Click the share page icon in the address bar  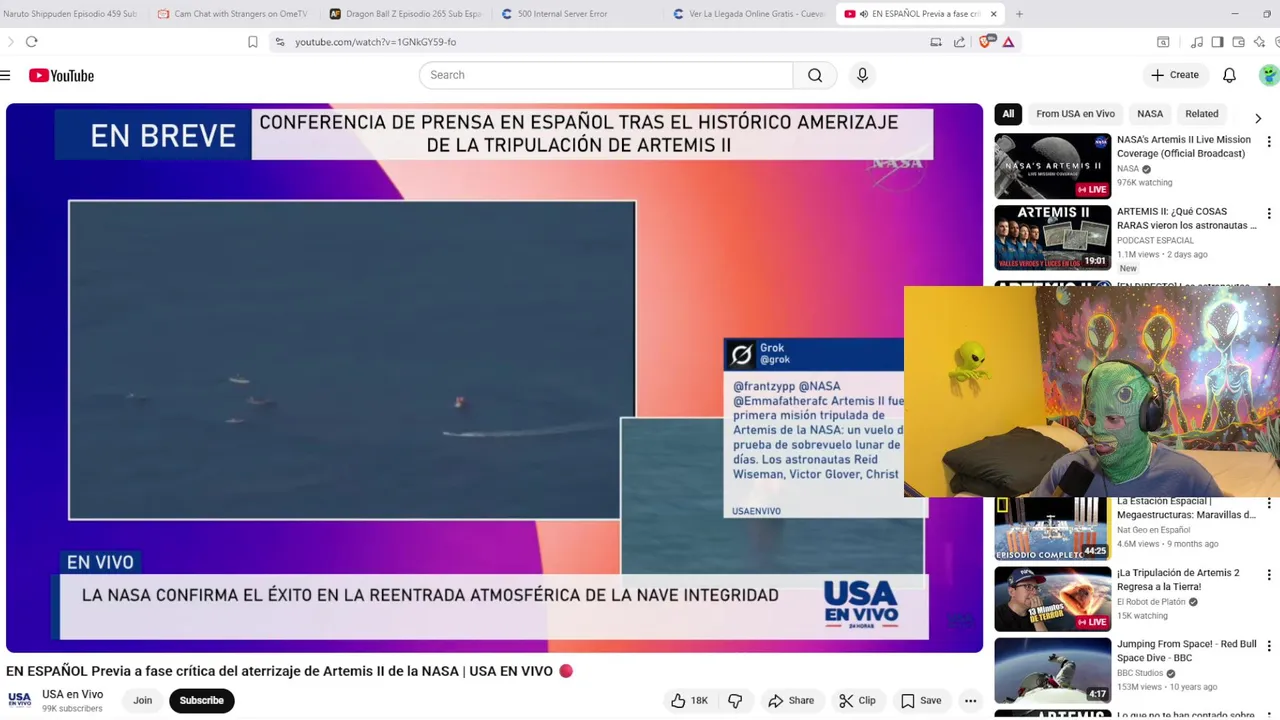point(960,42)
